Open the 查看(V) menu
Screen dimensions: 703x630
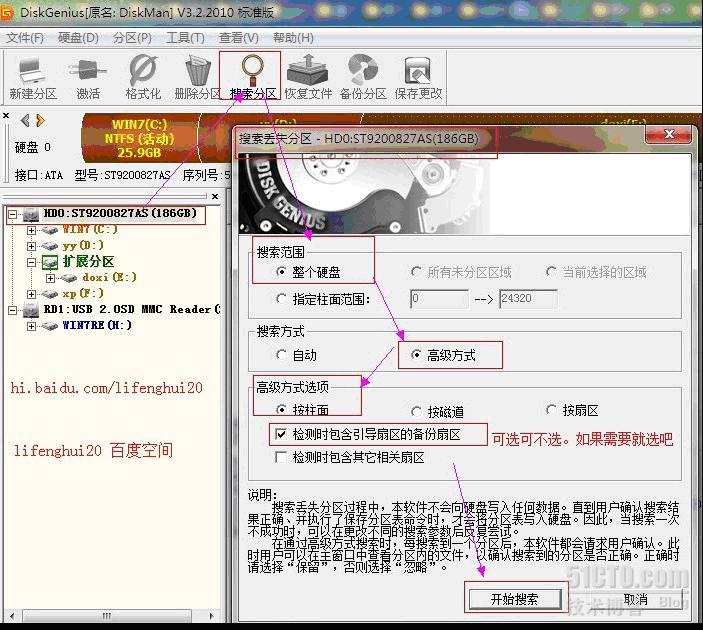239,38
